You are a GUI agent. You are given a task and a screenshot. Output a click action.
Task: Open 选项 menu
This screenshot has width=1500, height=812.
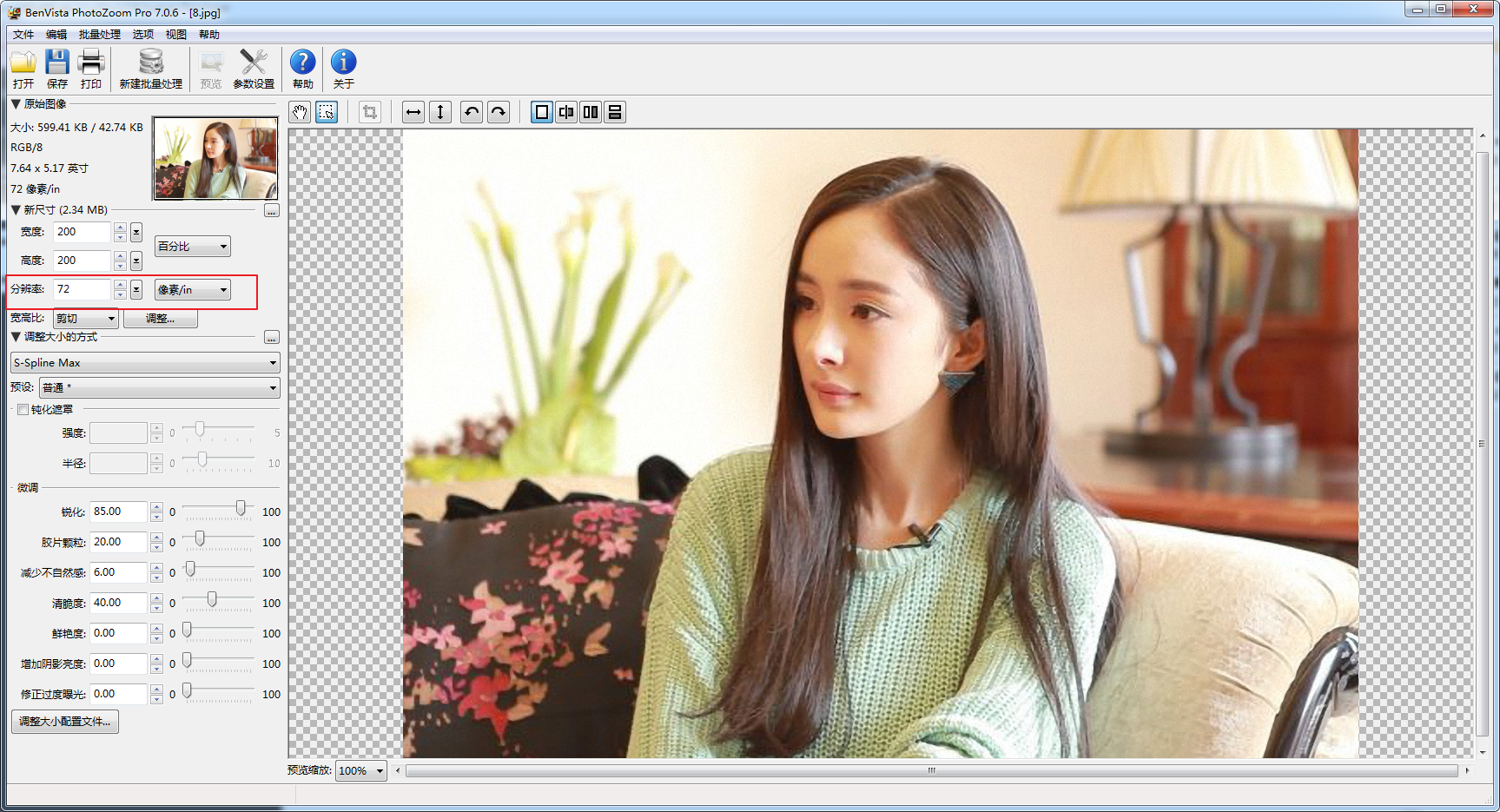[143, 35]
